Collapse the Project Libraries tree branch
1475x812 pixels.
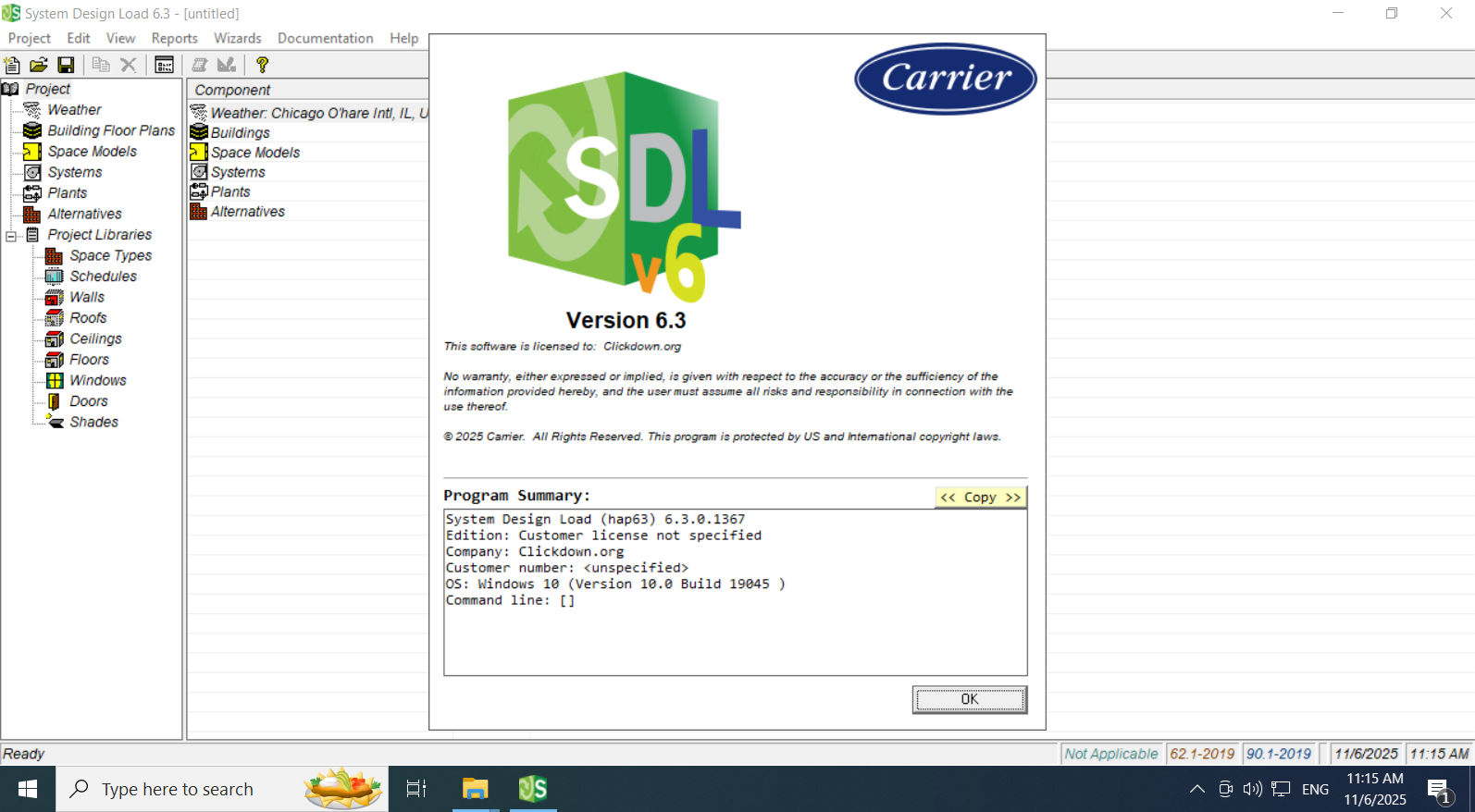(11, 236)
